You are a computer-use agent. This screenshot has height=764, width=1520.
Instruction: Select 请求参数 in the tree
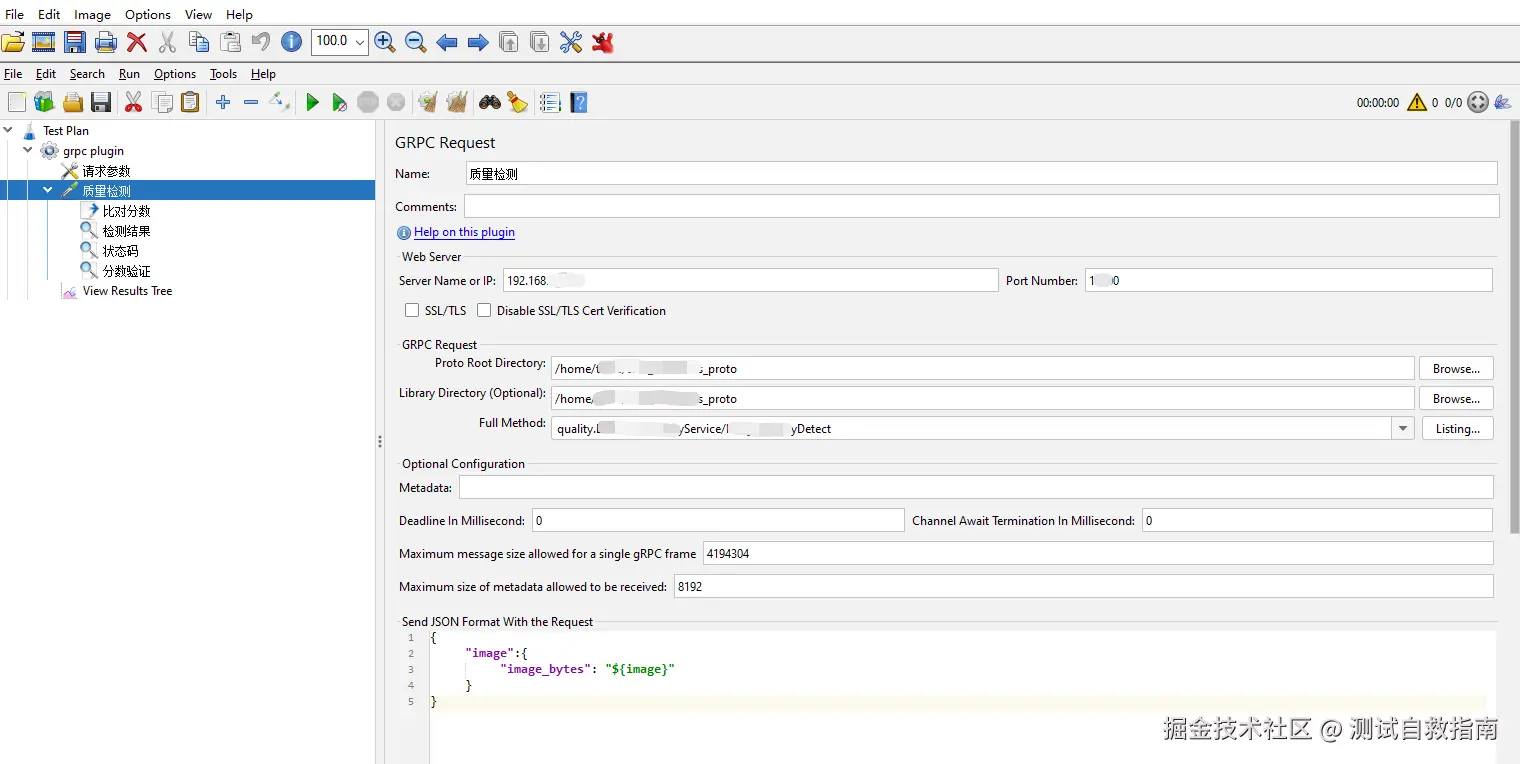click(x=106, y=171)
